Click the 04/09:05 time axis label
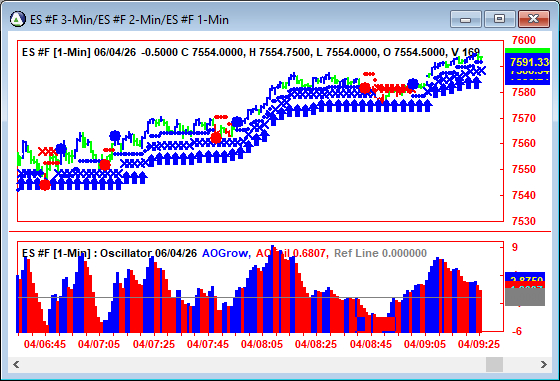560x381 pixels. point(425,344)
